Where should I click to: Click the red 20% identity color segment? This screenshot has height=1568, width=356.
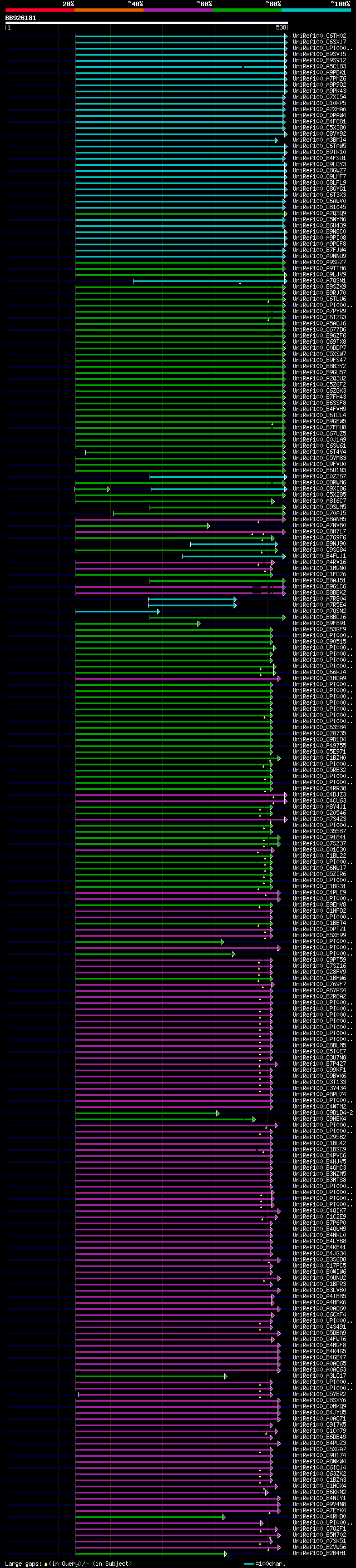(x=39, y=11)
